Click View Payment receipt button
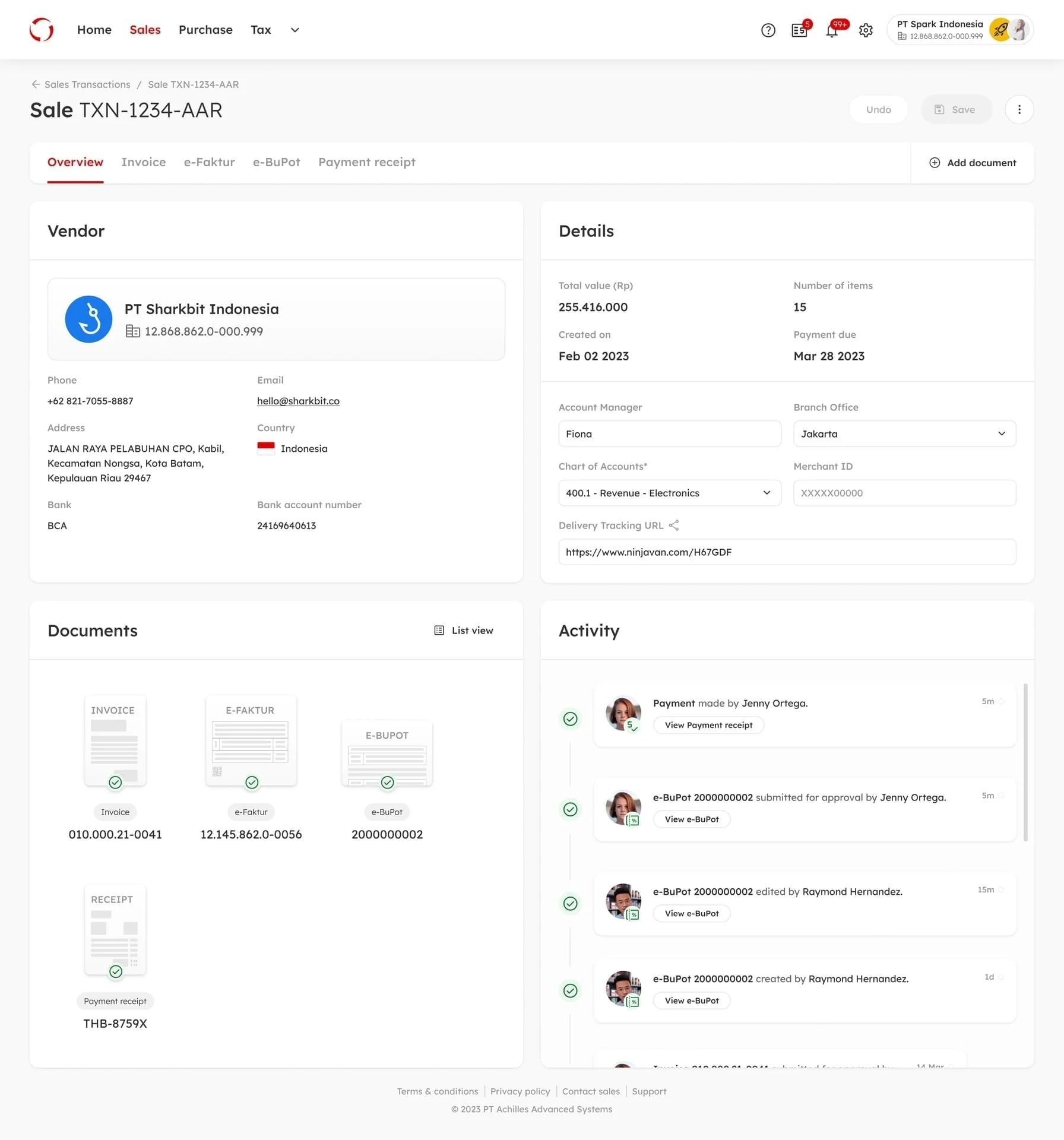This screenshot has height=1140, width=1064. click(708, 725)
